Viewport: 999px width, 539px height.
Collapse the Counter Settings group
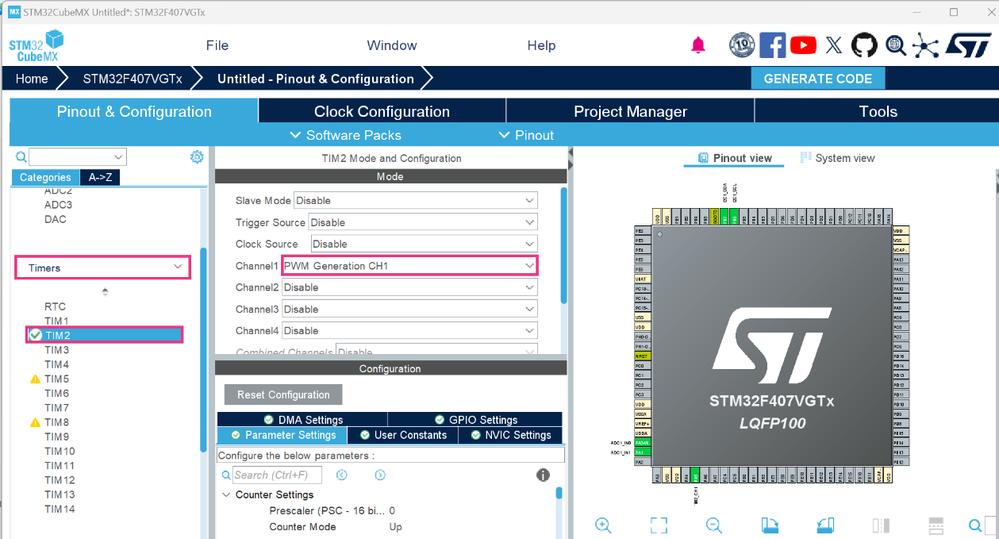226,494
